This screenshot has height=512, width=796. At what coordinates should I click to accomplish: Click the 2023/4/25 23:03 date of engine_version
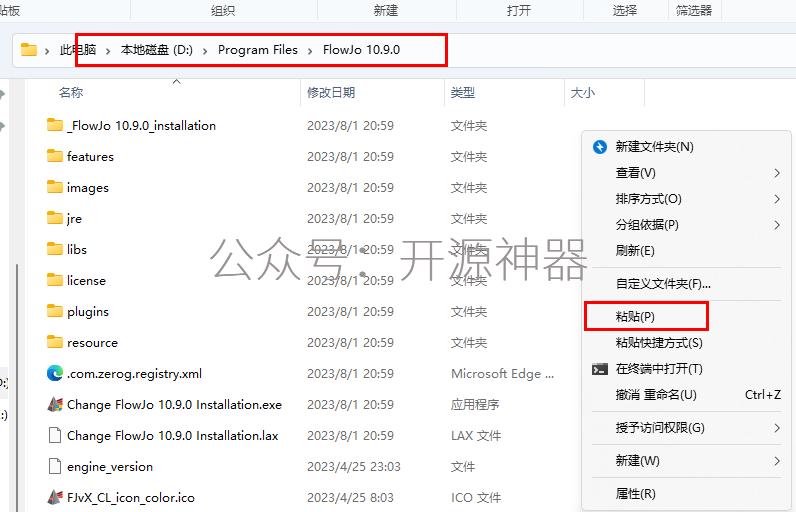tap(354, 467)
